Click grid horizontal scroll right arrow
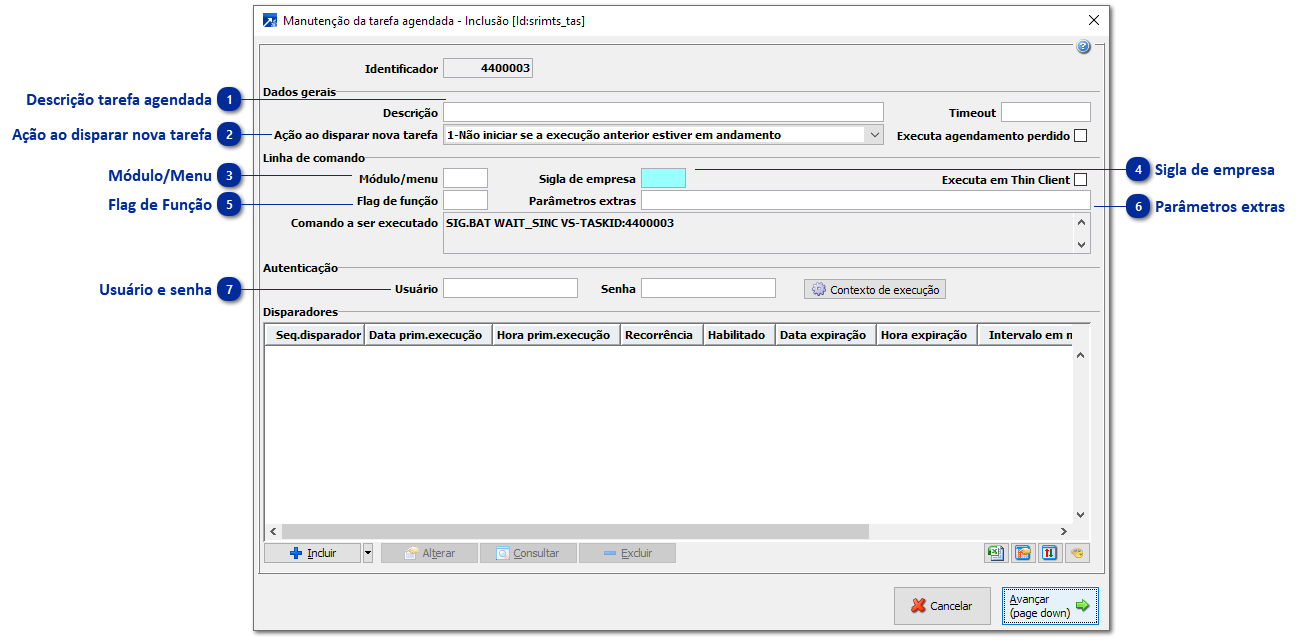The image size is (1301, 640). [x=1065, y=532]
